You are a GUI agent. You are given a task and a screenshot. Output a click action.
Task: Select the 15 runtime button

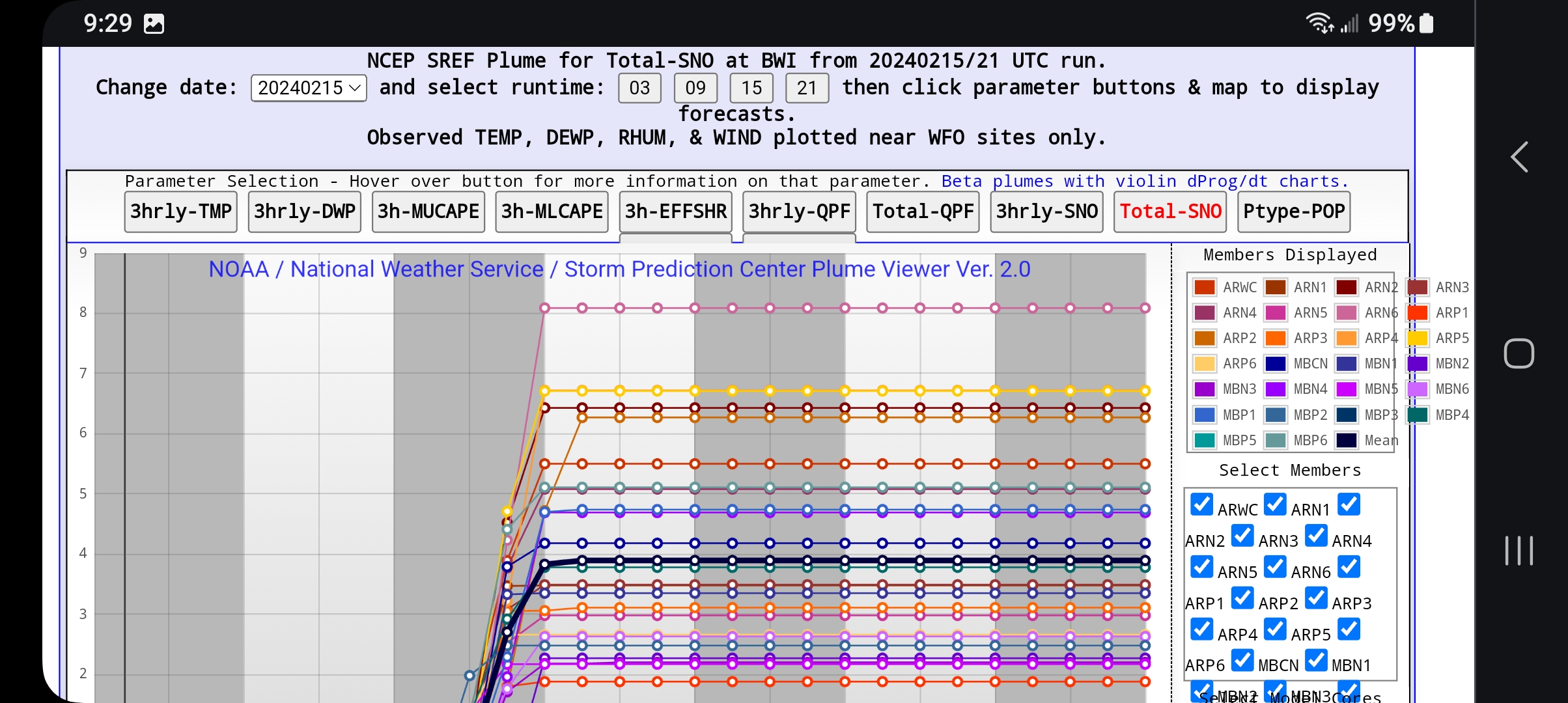(751, 88)
